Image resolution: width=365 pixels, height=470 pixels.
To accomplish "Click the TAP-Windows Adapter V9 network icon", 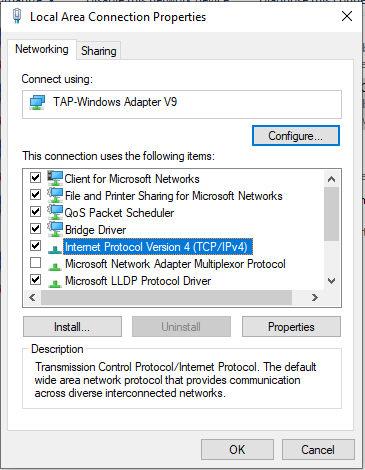I will click(x=37, y=102).
